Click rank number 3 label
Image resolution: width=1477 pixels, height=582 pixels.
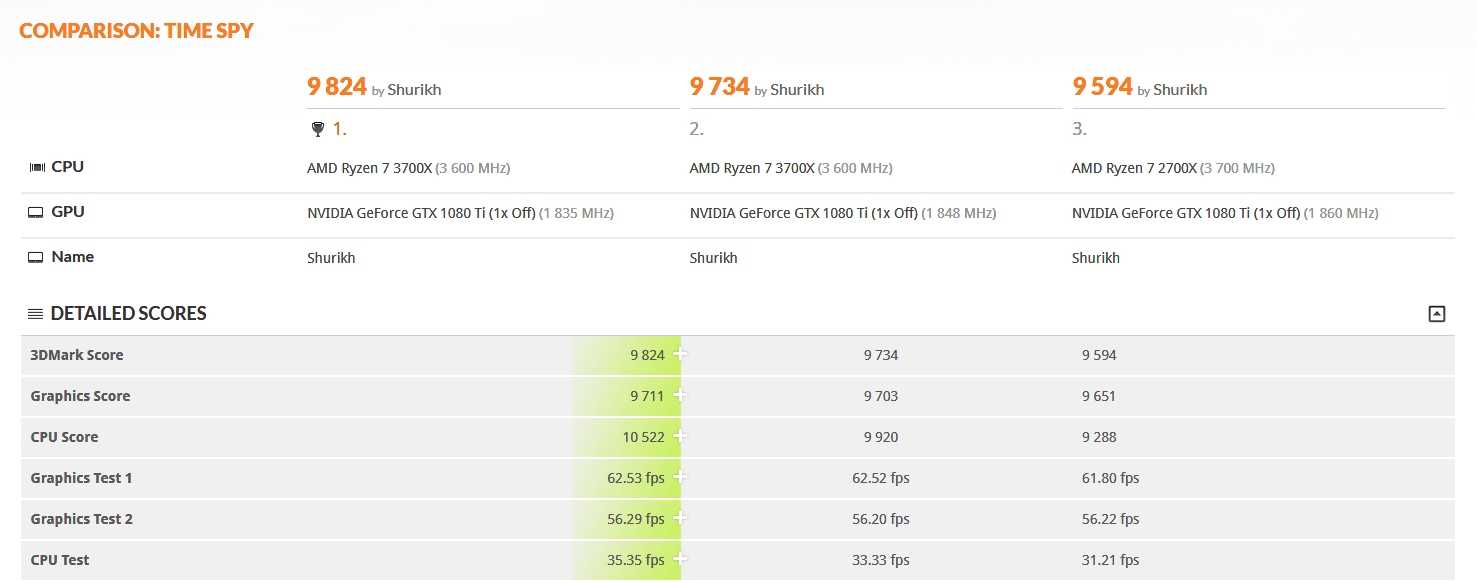pyautogui.click(x=1080, y=129)
